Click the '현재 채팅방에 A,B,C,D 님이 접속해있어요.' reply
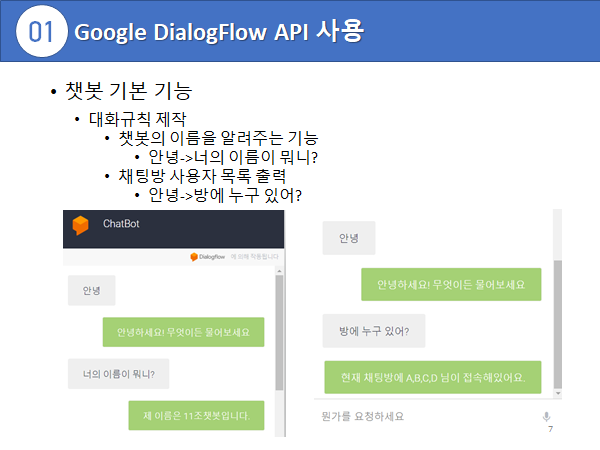The image size is (600, 450). pyautogui.click(x=433, y=377)
